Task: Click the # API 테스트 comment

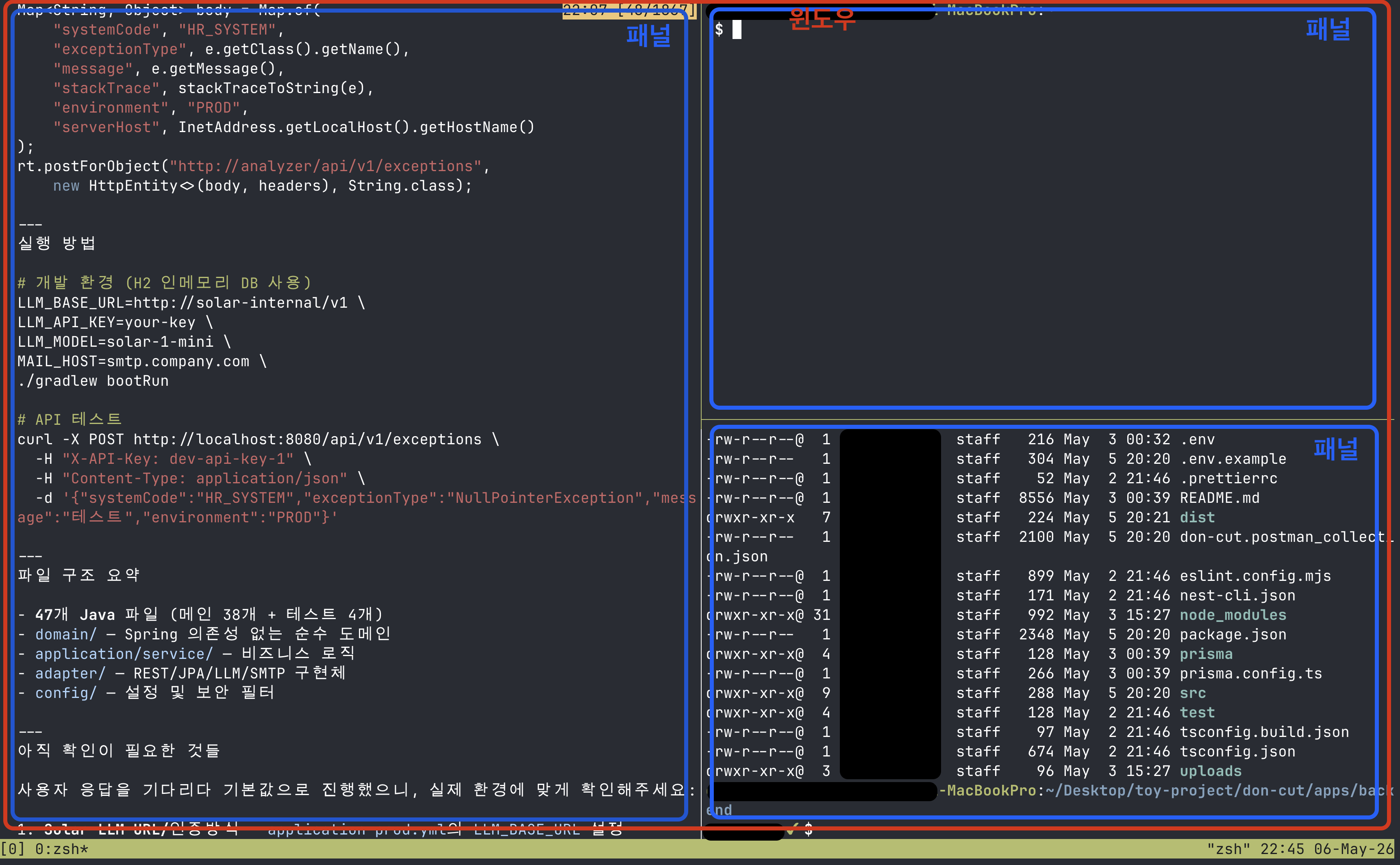Action: (70, 419)
